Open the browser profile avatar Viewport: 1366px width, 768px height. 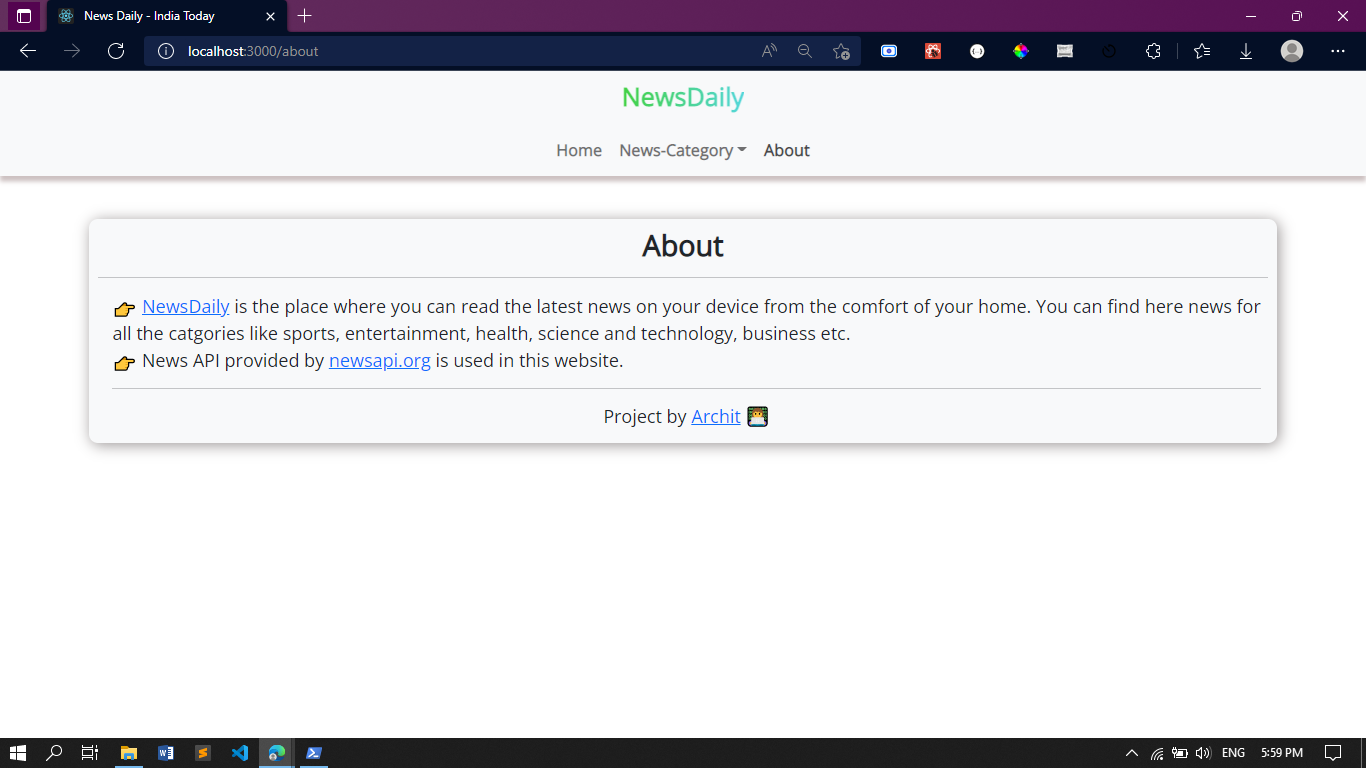pyautogui.click(x=1292, y=51)
